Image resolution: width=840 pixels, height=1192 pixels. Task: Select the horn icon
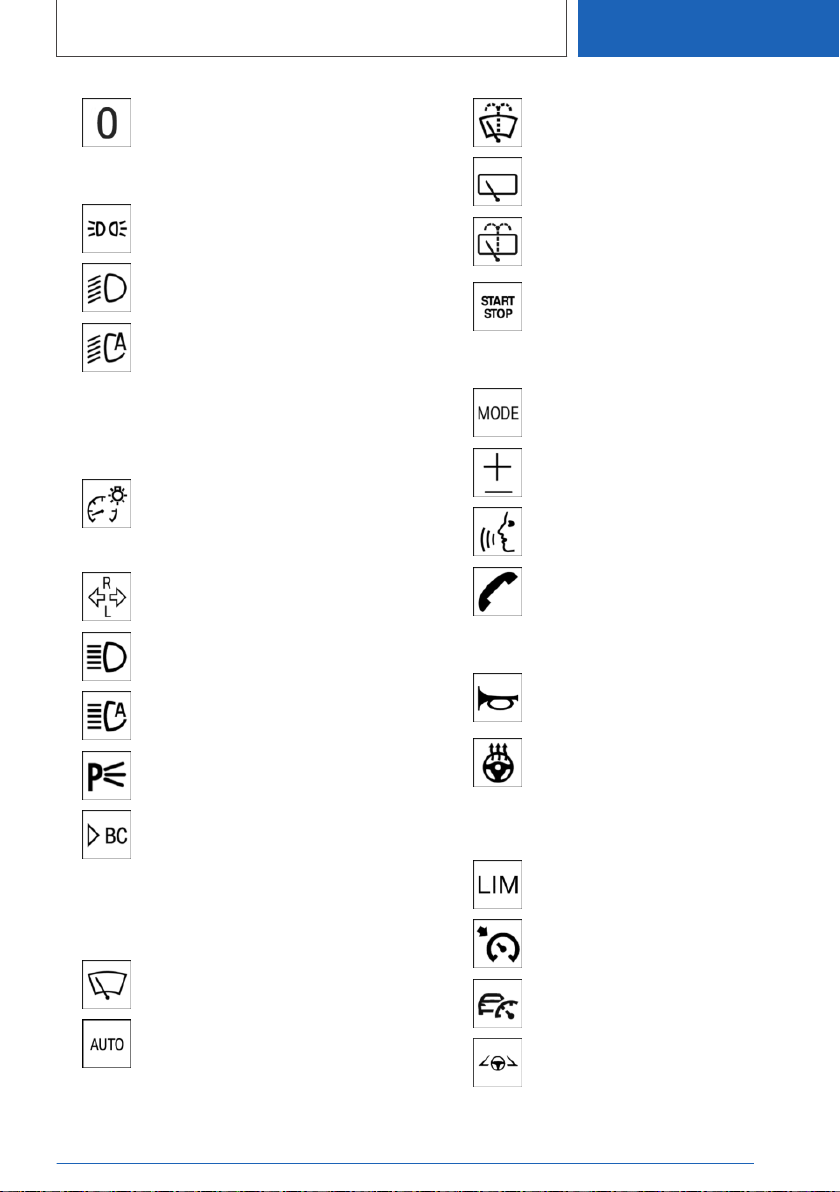[497, 697]
